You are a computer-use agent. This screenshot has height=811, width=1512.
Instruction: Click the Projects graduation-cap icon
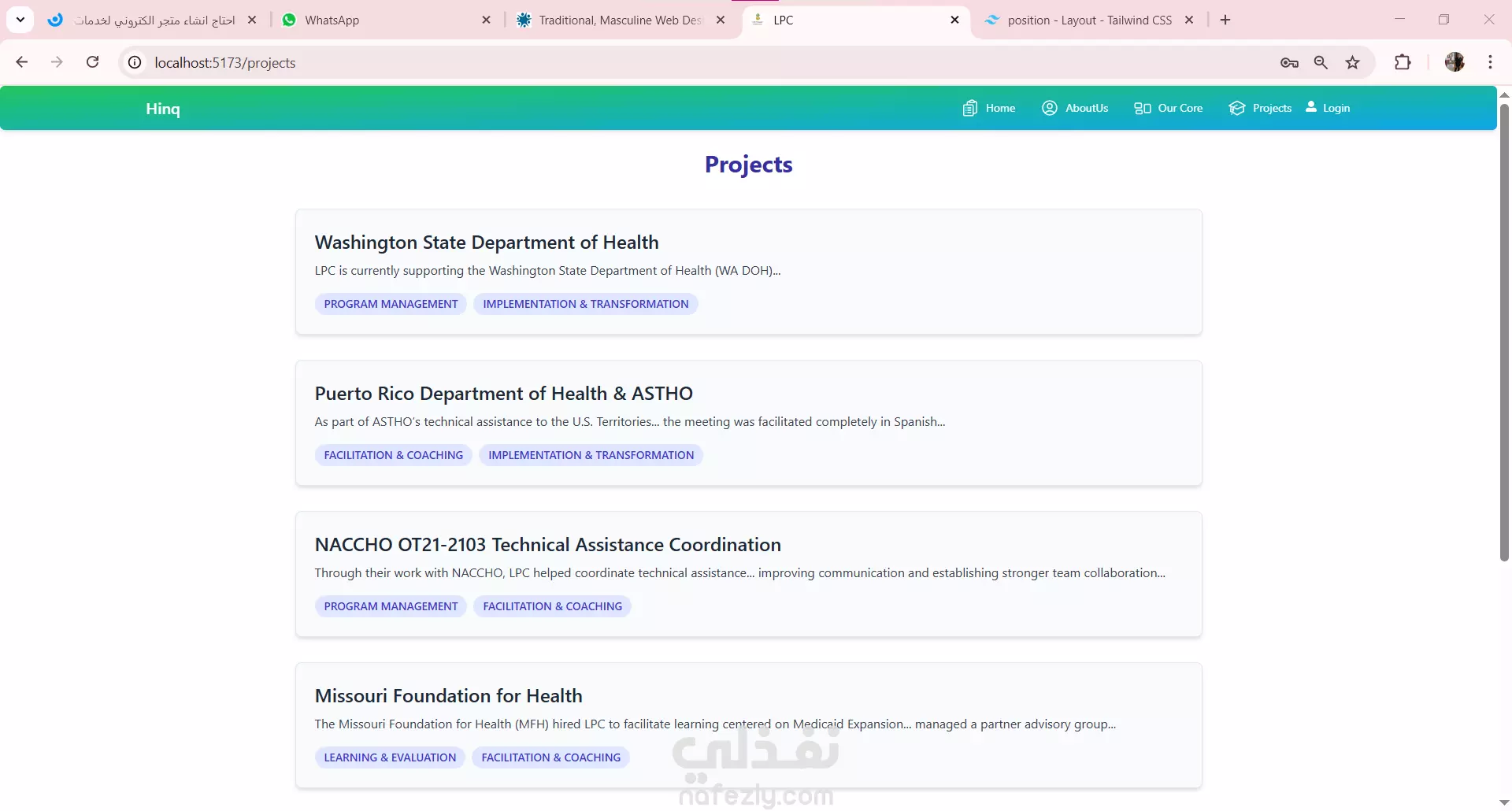coord(1237,108)
